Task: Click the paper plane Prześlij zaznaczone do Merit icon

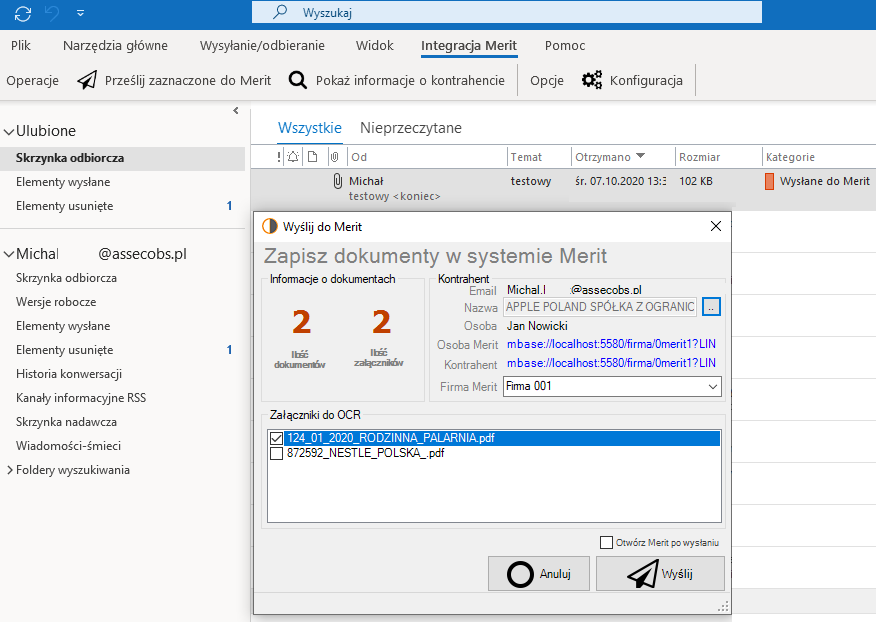Action: pyautogui.click(x=88, y=80)
